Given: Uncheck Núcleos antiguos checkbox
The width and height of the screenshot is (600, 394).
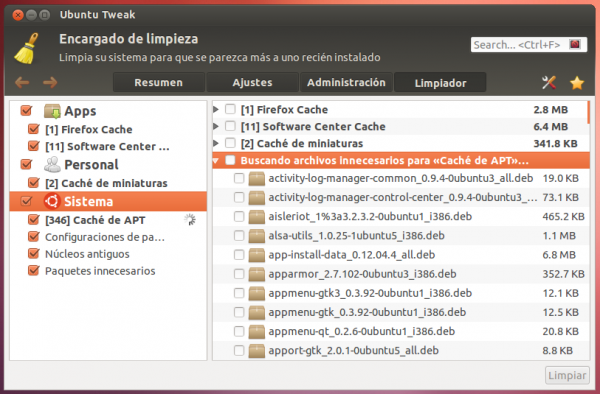Looking at the screenshot, I should pyautogui.click(x=34, y=253).
